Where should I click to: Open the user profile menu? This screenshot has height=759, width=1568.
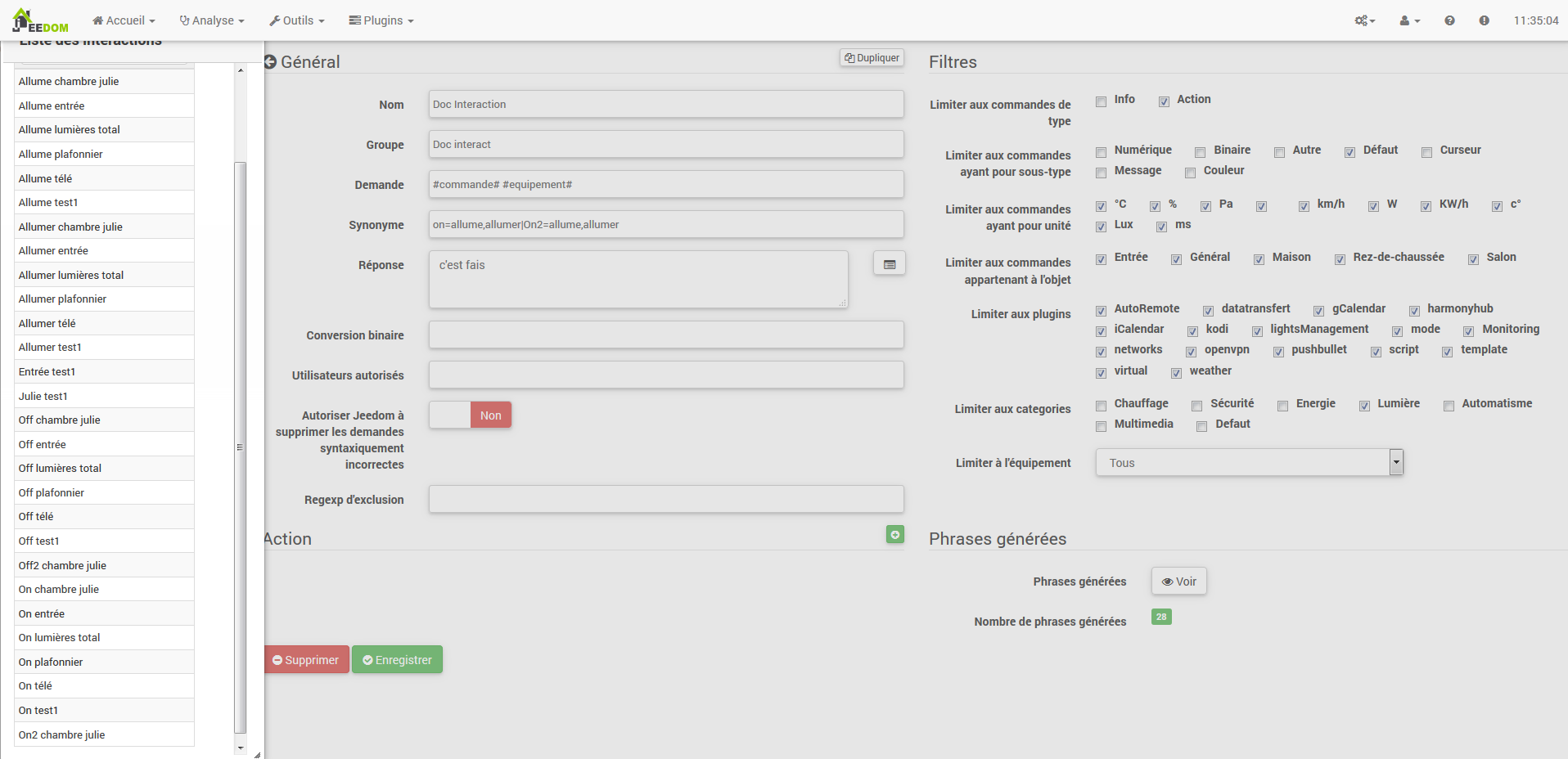point(1409,20)
